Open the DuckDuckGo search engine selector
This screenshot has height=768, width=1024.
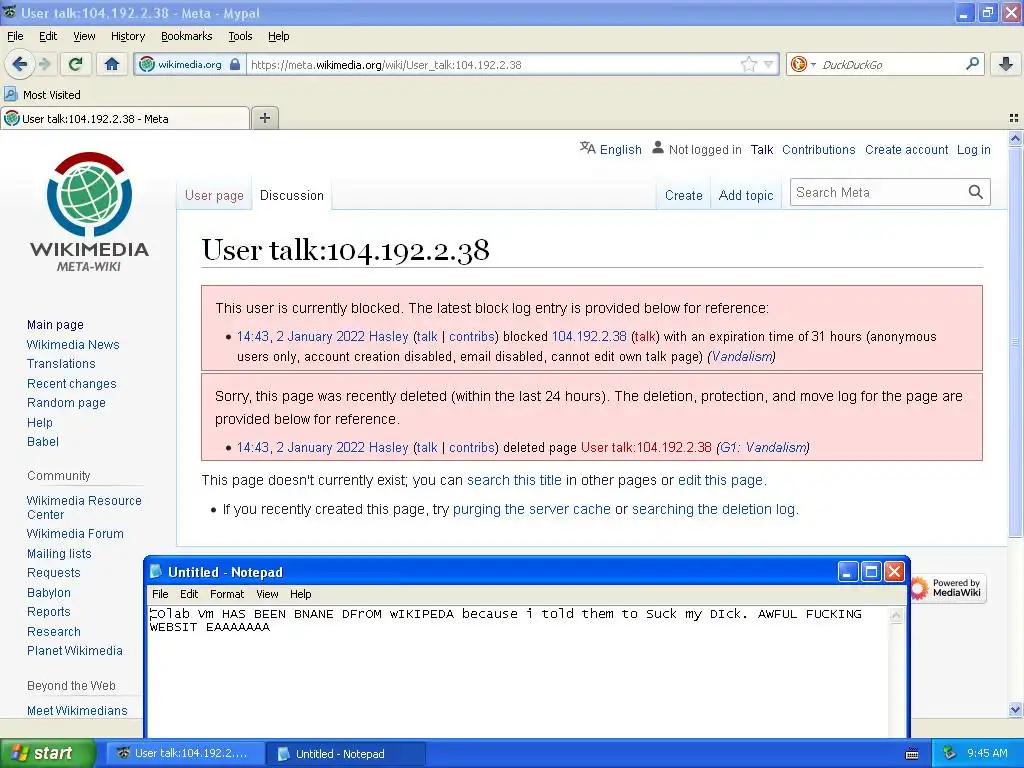(803, 64)
